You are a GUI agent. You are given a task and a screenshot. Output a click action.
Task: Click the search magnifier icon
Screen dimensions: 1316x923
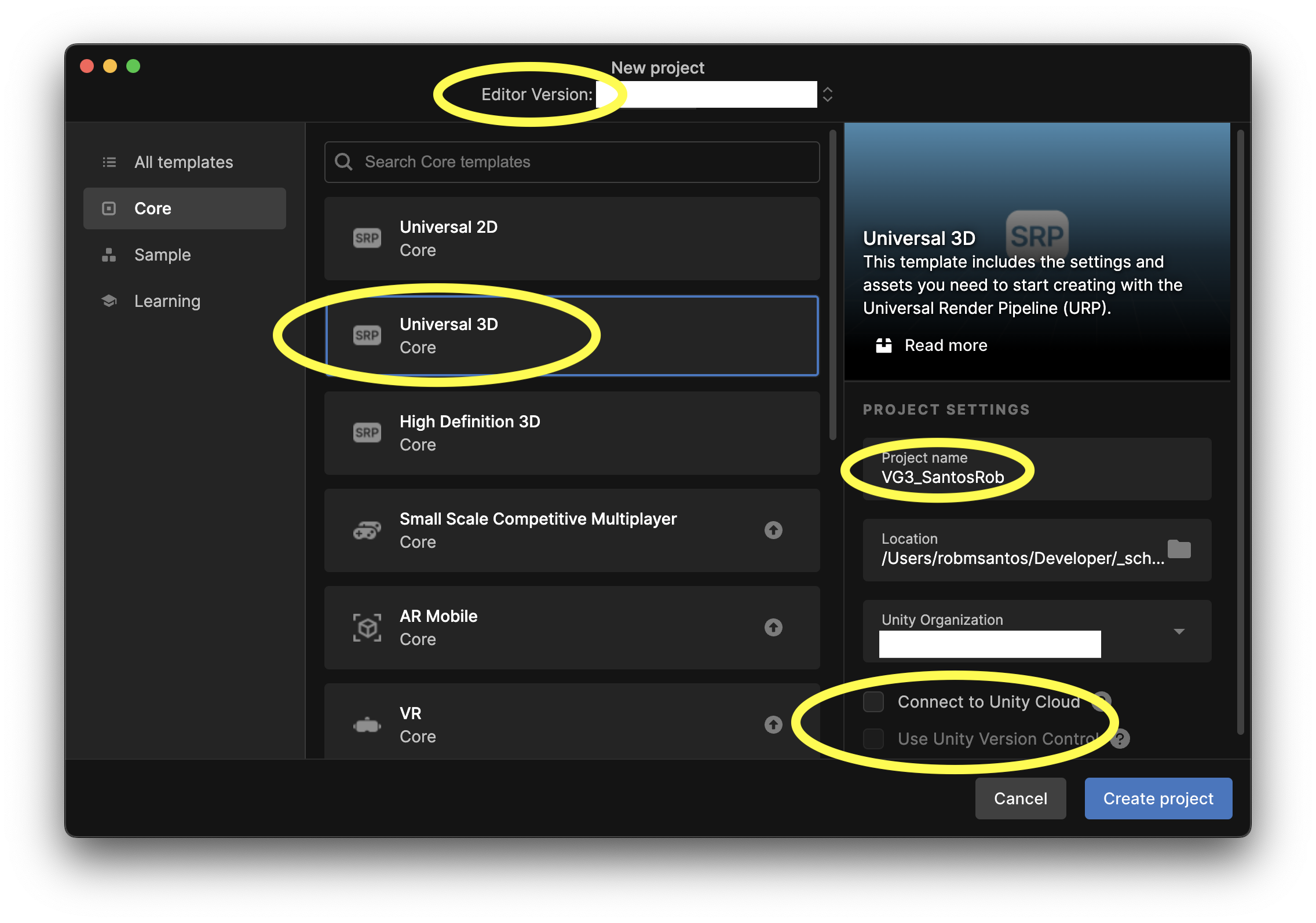(x=343, y=162)
